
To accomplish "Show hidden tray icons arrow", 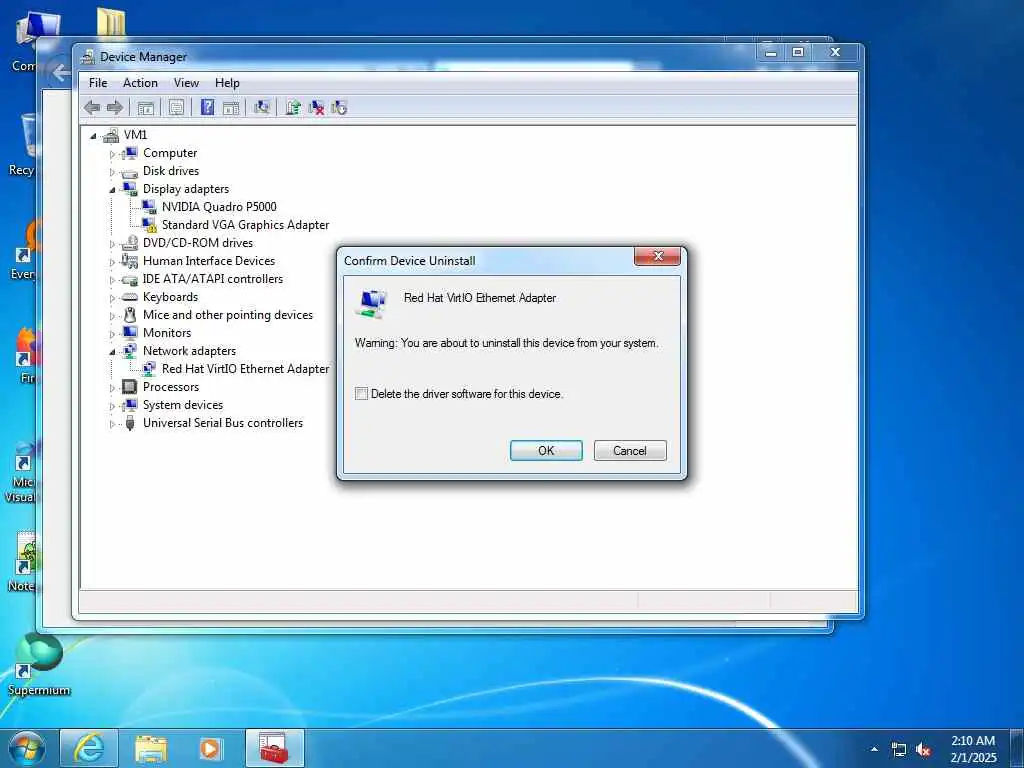I will click(x=874, y=749).
